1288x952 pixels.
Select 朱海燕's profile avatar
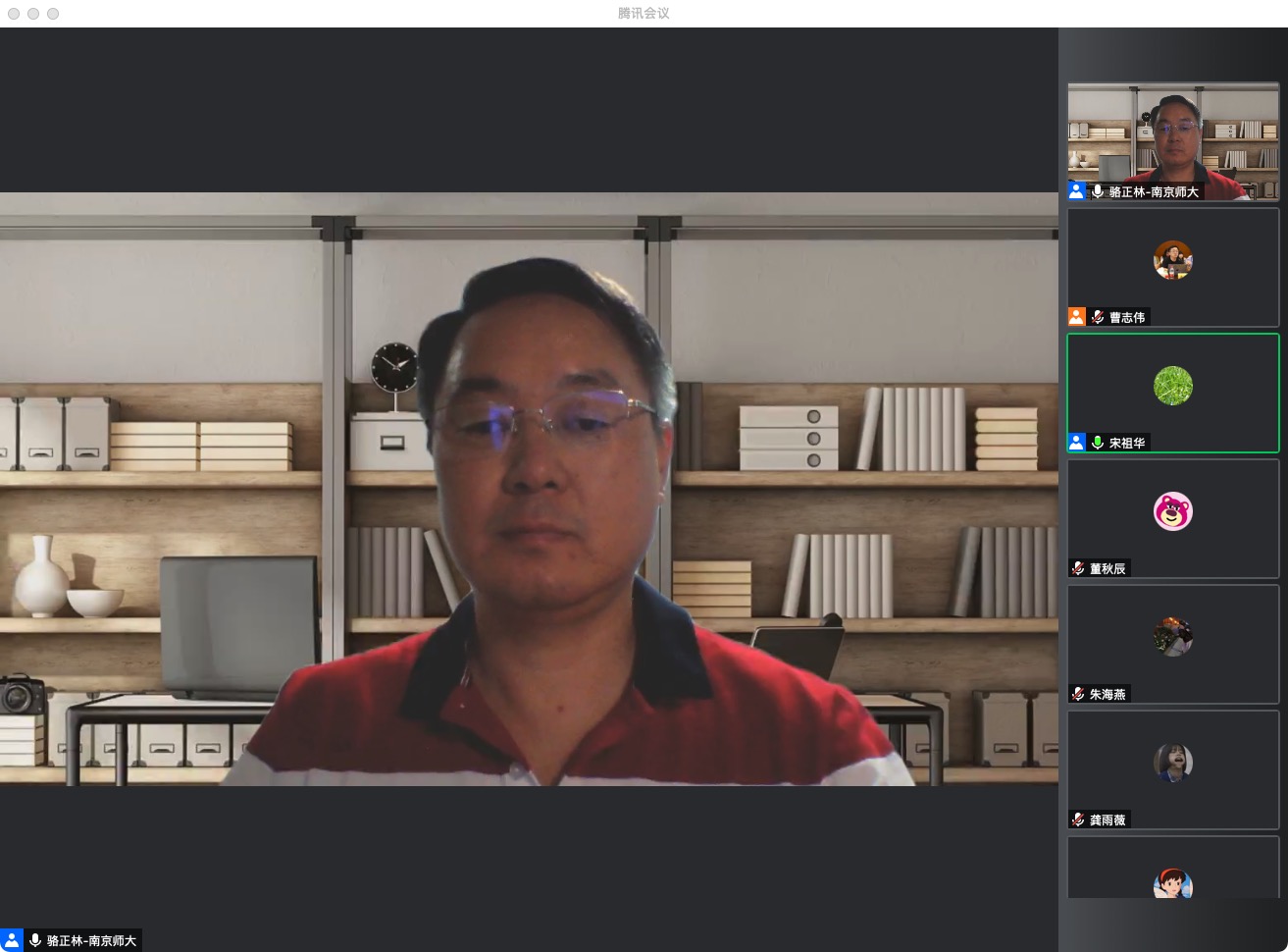click(x=1173, y=637)
